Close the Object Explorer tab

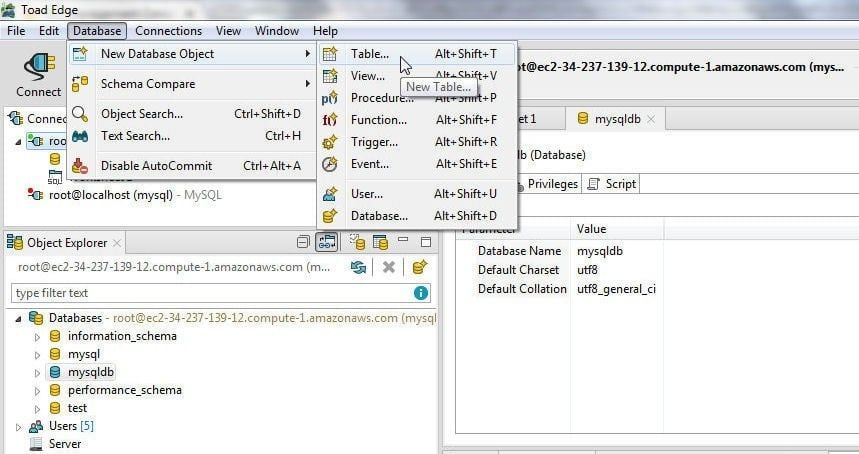pos(117,243)
